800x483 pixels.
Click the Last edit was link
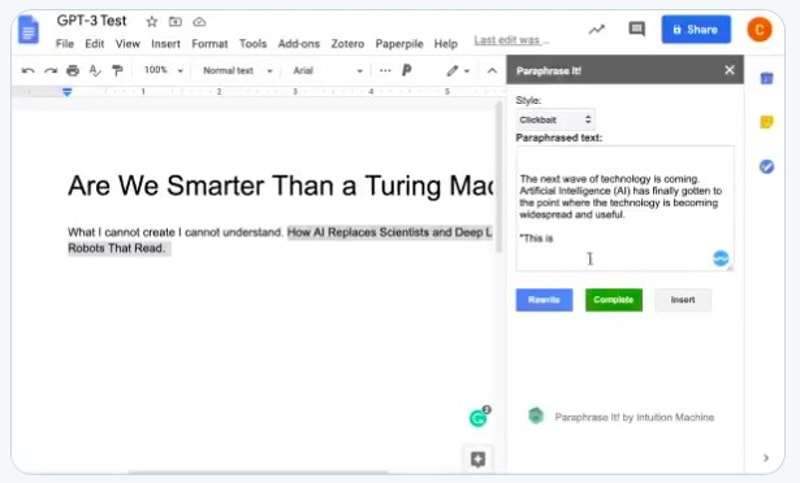point(511,40)
